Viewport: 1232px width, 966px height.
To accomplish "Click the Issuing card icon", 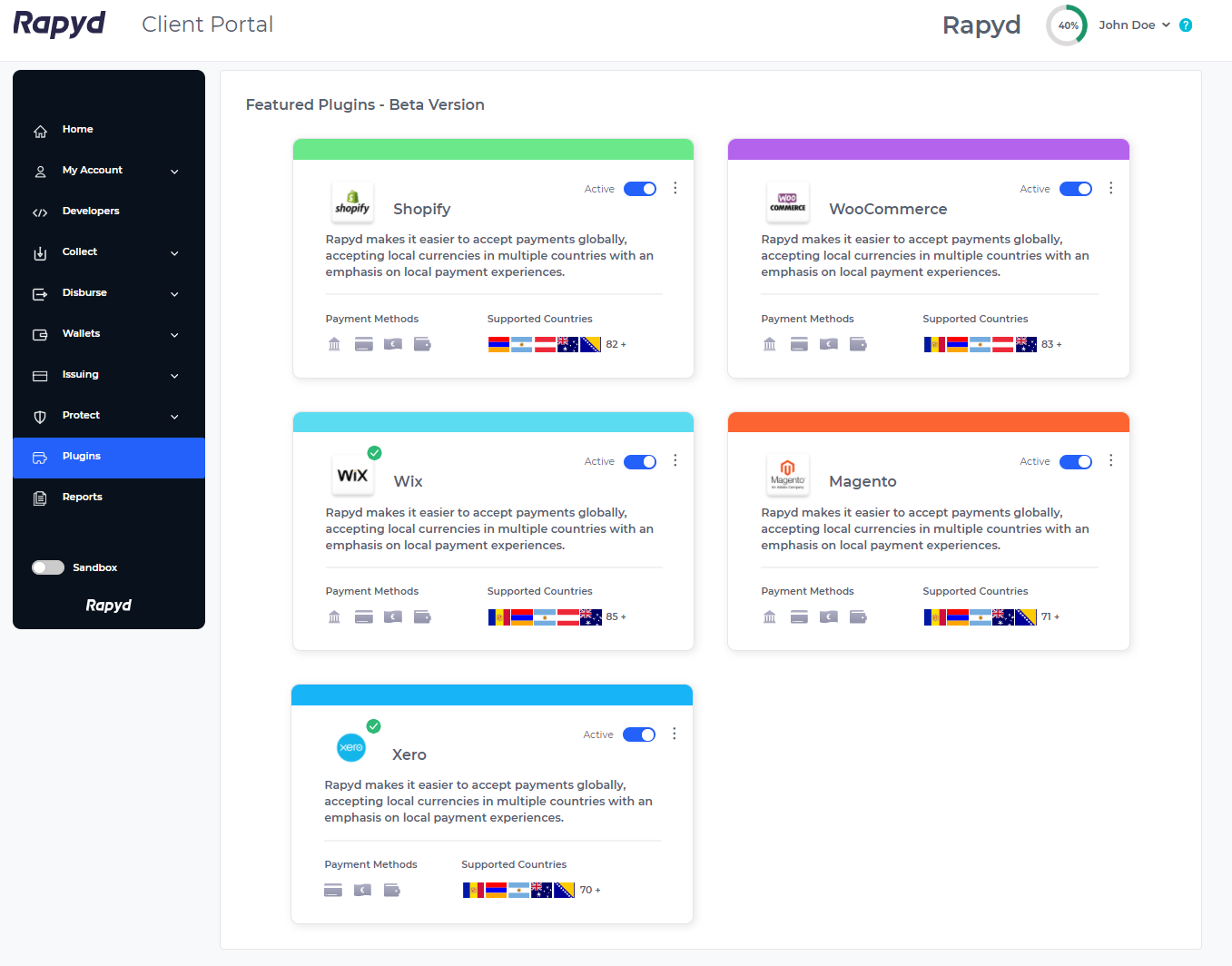I will click(40, 376).
